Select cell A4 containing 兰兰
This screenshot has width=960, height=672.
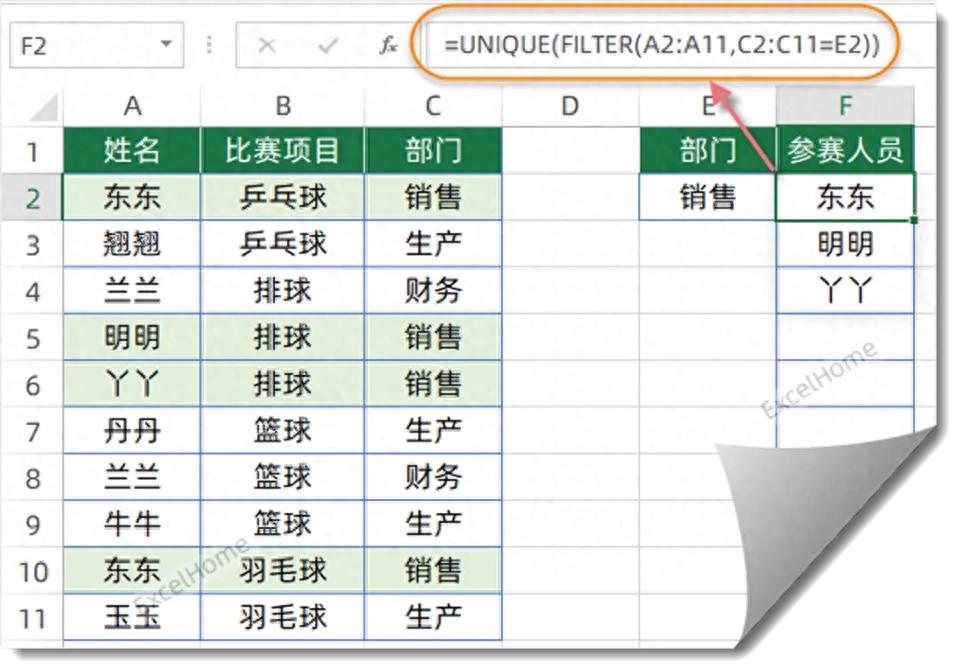pos(132,291)
